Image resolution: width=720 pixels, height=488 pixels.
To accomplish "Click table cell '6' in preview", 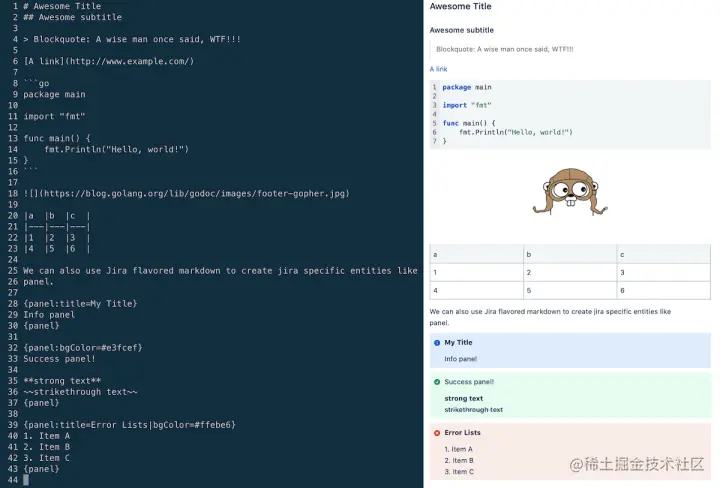I will 663,291.
